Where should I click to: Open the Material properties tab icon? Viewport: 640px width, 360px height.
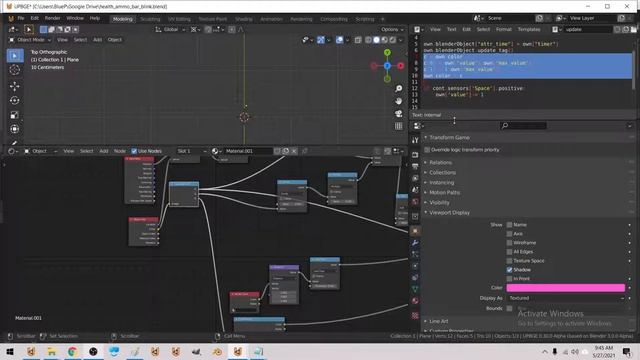point(415,301)
